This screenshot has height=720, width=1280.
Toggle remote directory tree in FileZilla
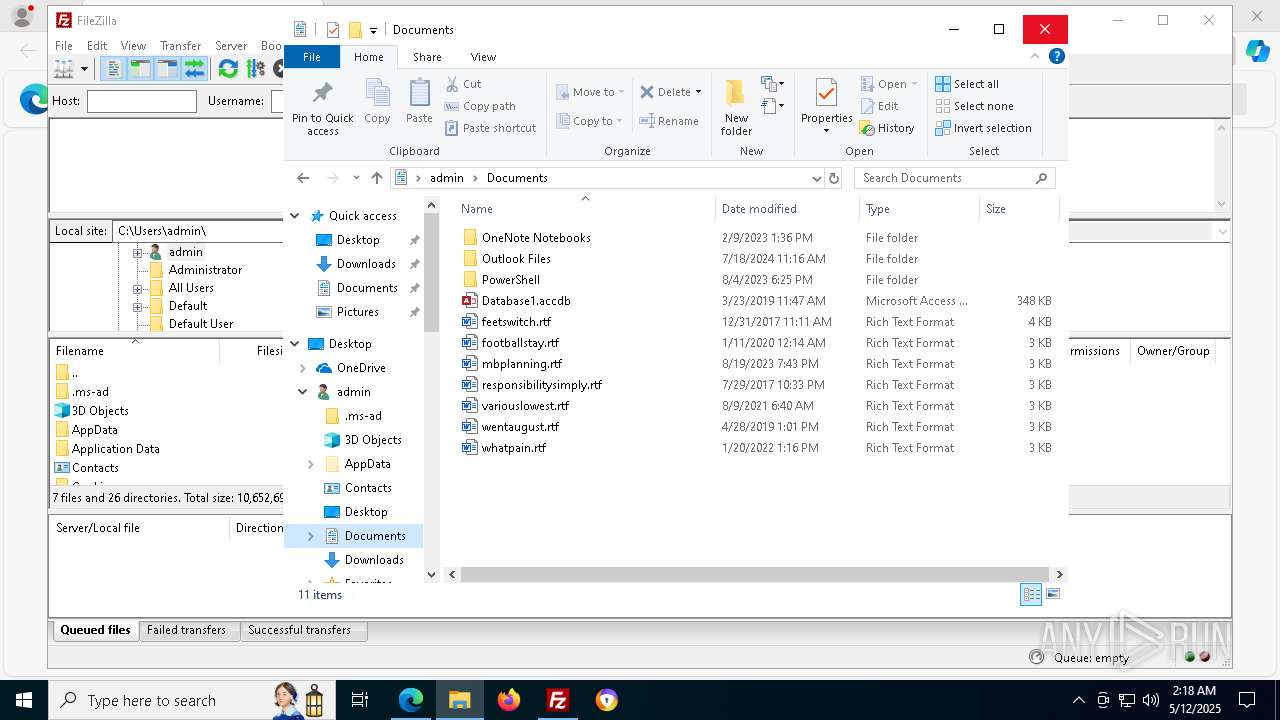(167, 69)
